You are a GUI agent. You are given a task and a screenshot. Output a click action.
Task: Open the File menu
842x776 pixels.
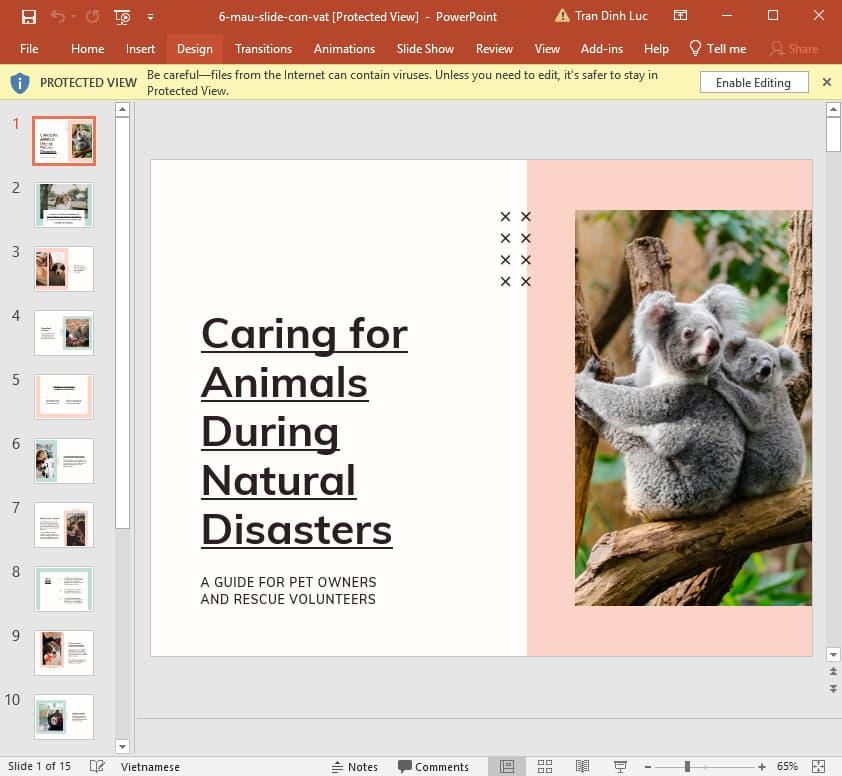pyautogui.click(x=29, y=48)
